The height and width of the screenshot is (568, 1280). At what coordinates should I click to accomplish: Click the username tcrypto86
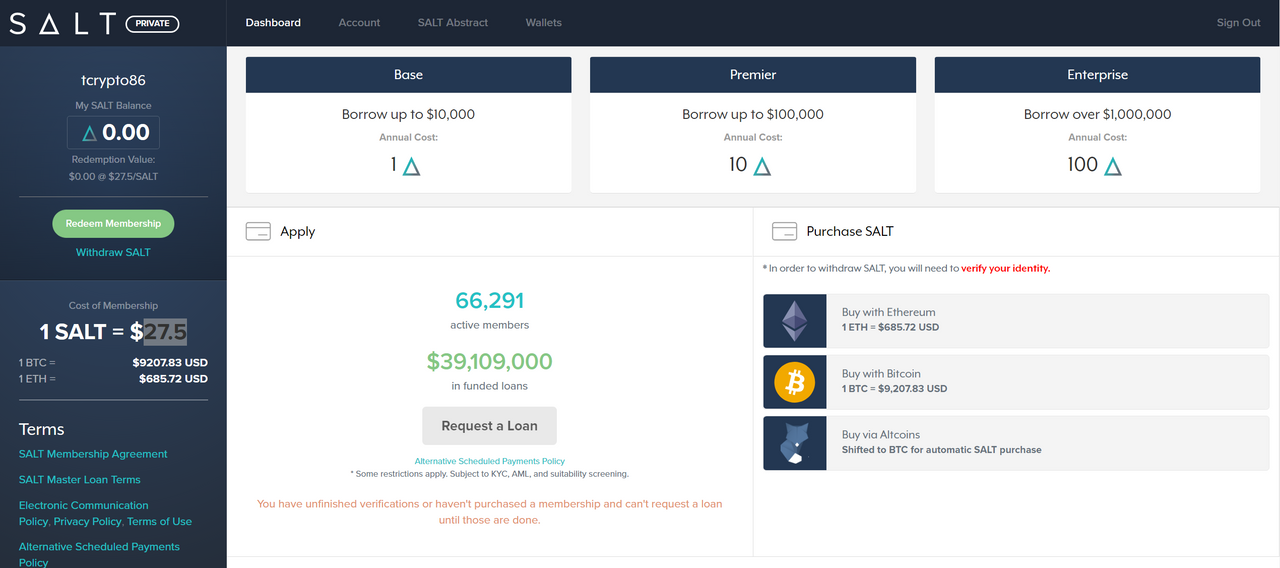pos(113,80)
